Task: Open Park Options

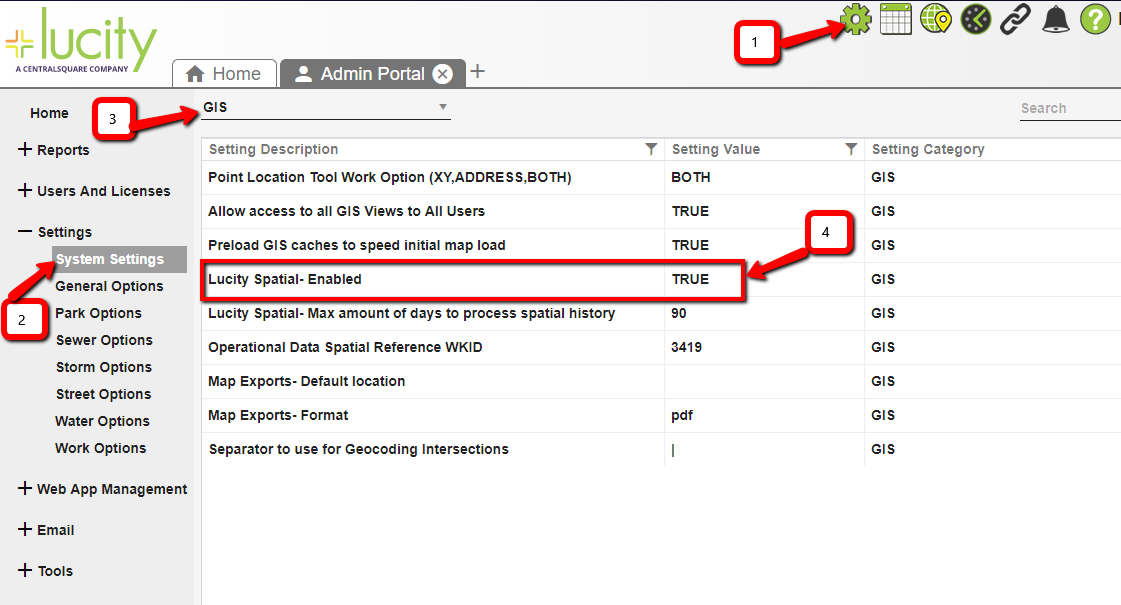Action: (x=99, y=313)
